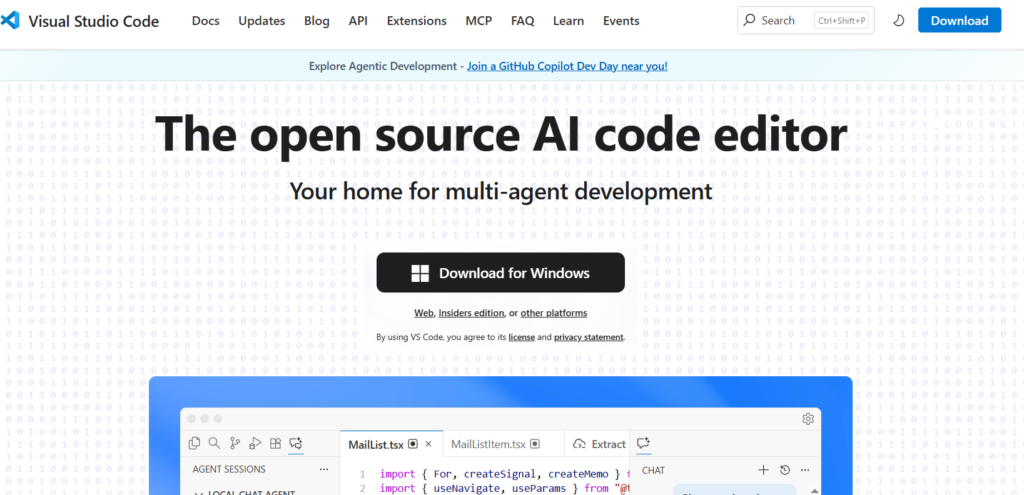Open the Run and Debug icon
This screenshot has width=1024, height=495.
tap(255, 443)
